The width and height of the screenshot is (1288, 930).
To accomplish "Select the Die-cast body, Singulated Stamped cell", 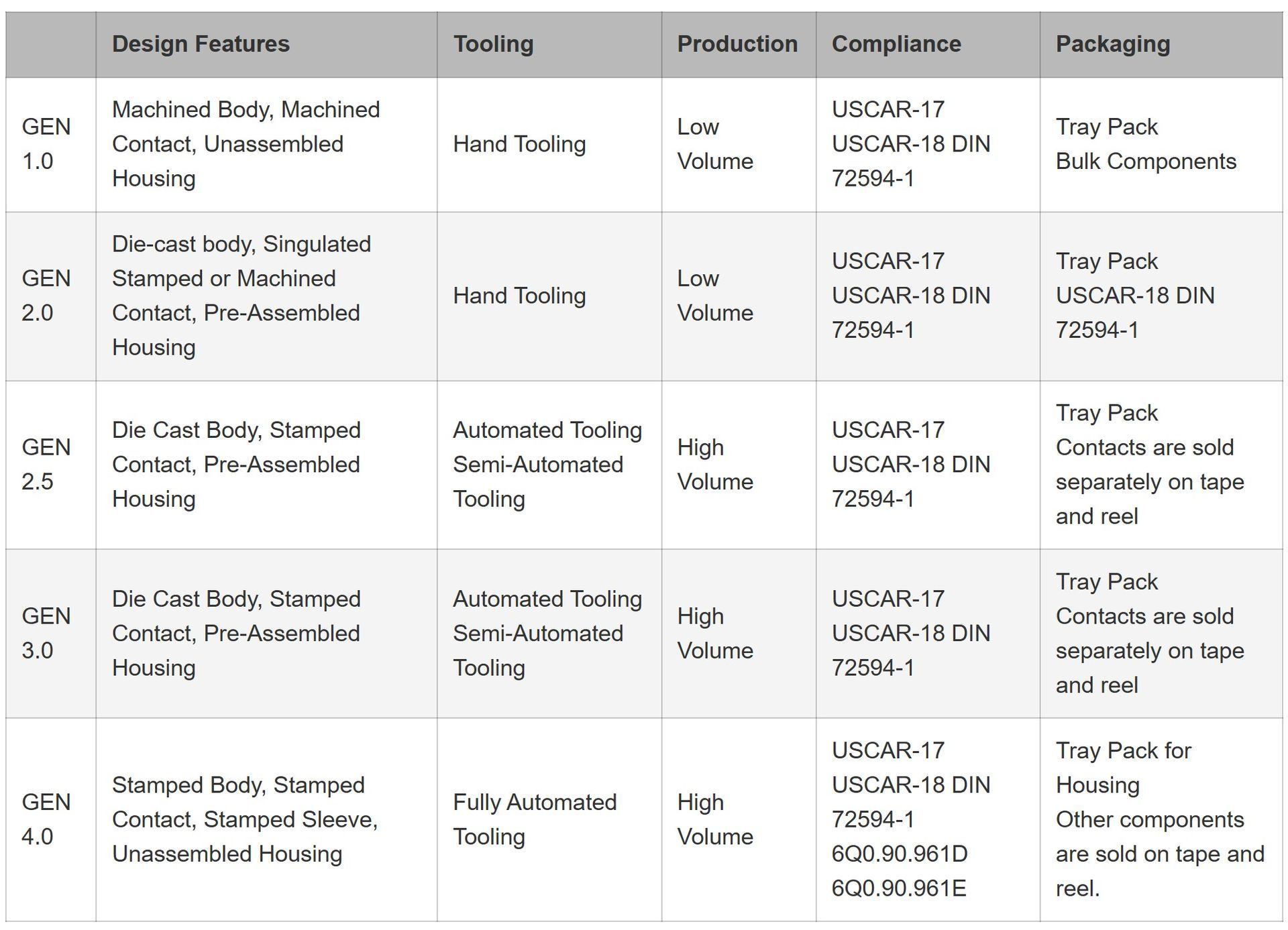I will click(x=241, y=296).
